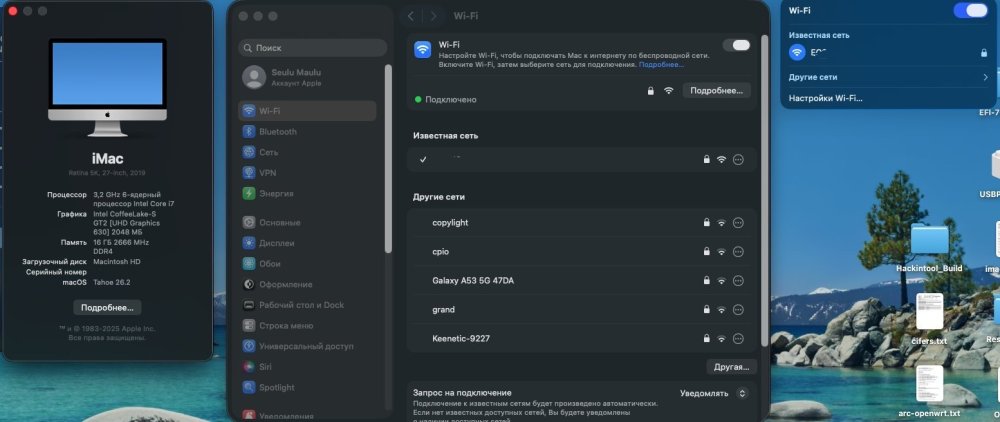Open more options for Keenetic-9227 network
This screenshot has height=422, width=1000.
point(738,338)
